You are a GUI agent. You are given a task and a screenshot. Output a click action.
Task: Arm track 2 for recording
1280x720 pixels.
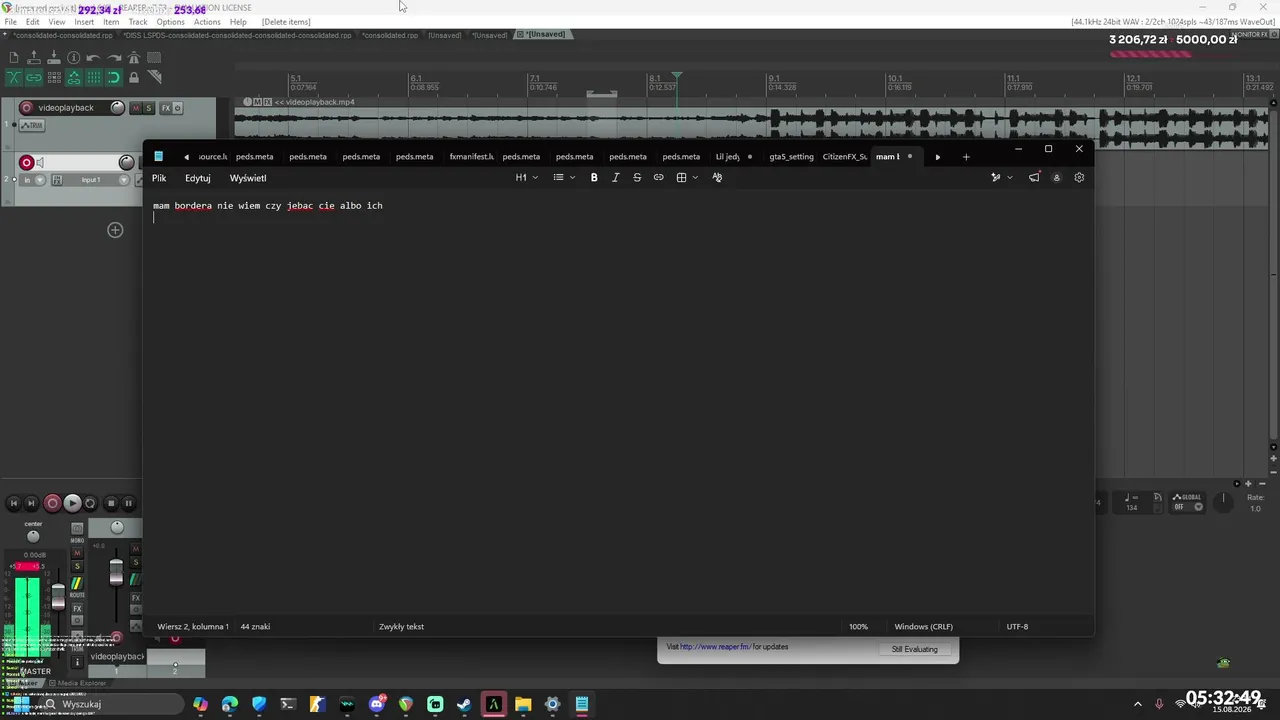coord(27,163)
